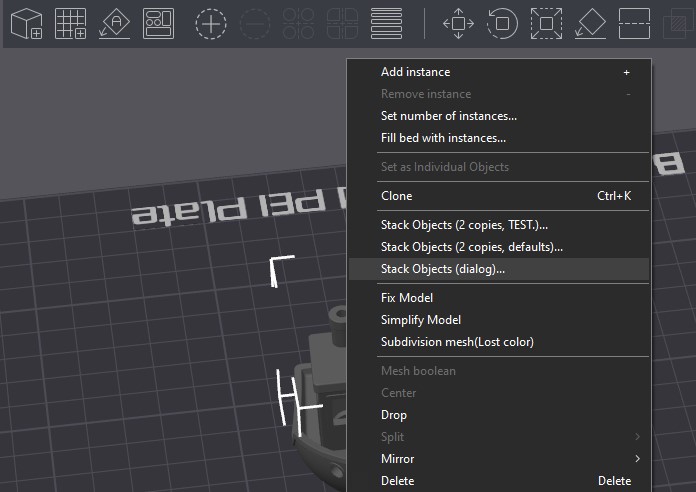The height and width of the screenshot is (492, 696).
Task: Click the Split to parts toolbar icon
Action: pos(342,24)
